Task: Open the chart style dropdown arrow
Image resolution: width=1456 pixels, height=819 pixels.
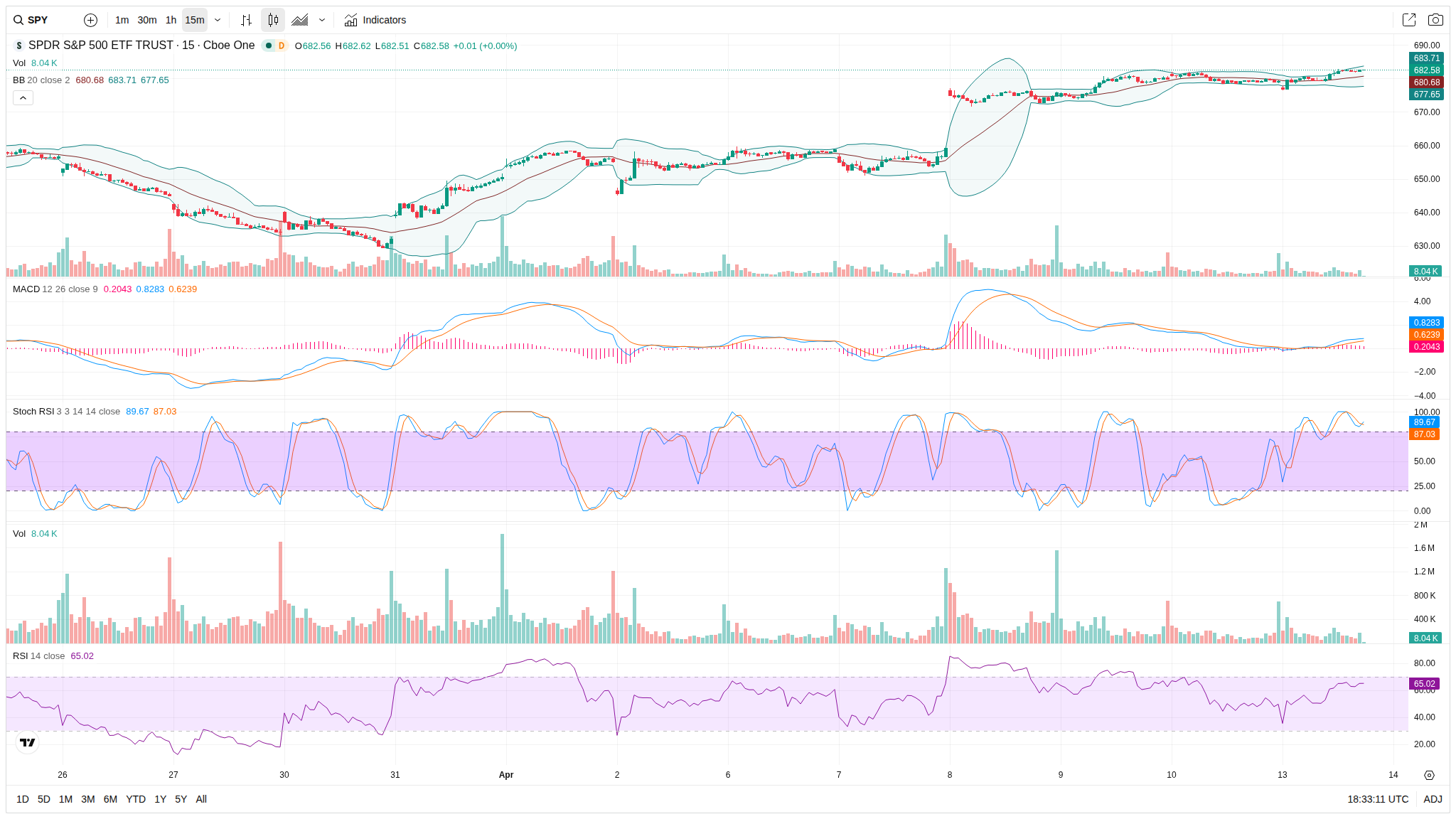Action: coord(322,20)
